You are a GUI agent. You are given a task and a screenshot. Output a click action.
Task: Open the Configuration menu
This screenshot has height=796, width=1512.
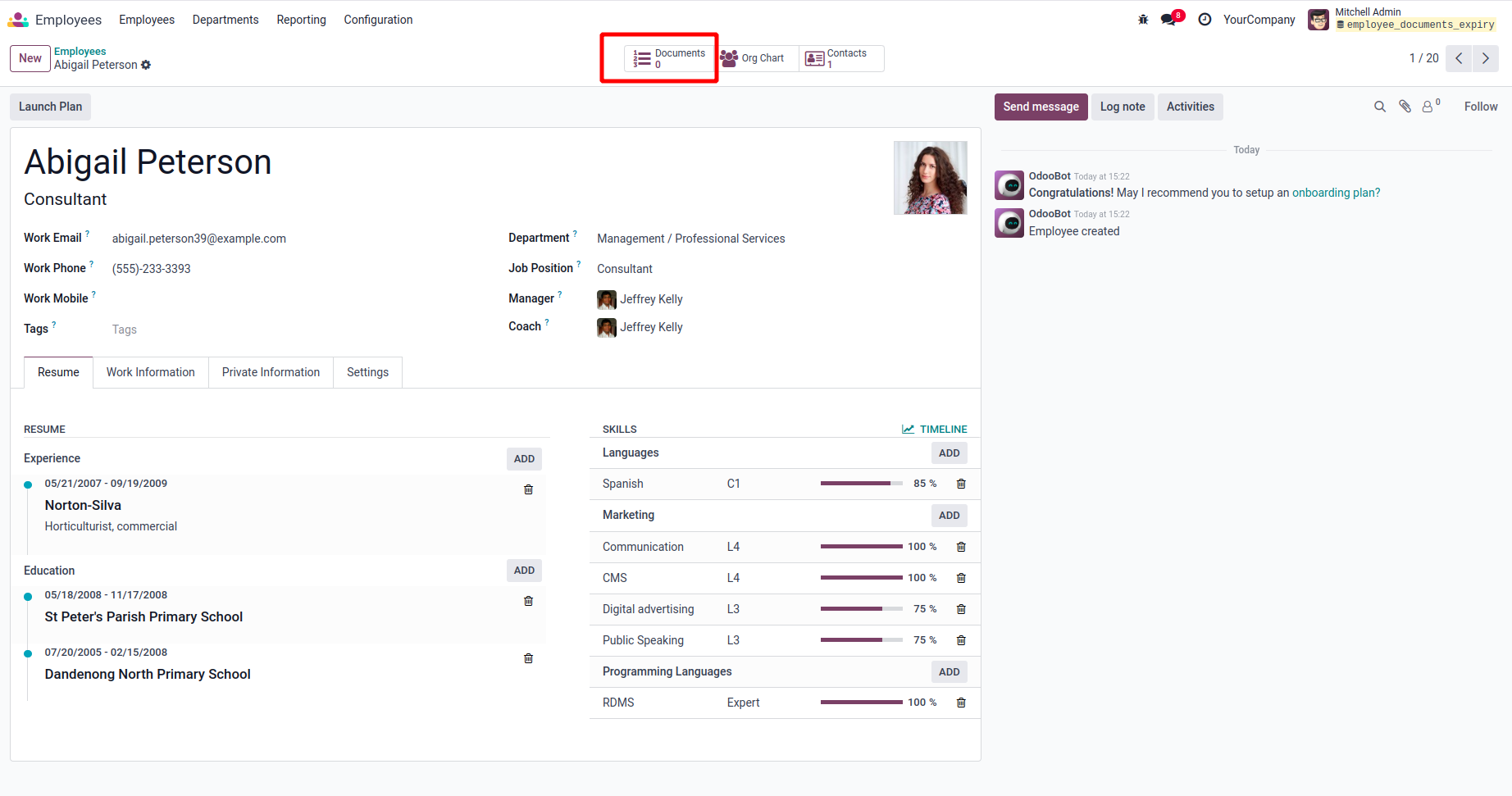[x=378, y=20]
